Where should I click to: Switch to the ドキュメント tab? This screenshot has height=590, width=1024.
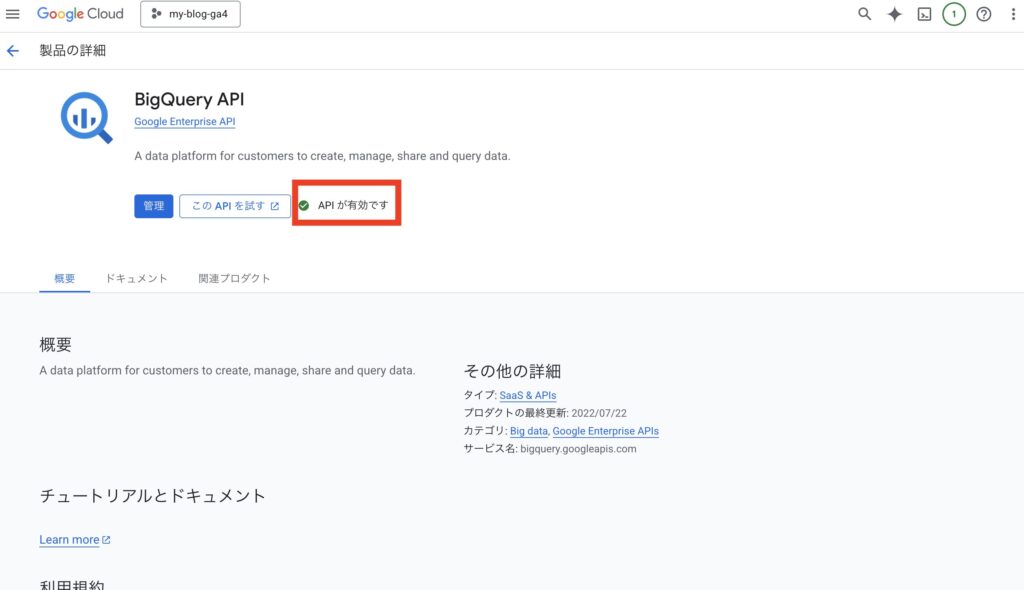[x=136, y=278]
